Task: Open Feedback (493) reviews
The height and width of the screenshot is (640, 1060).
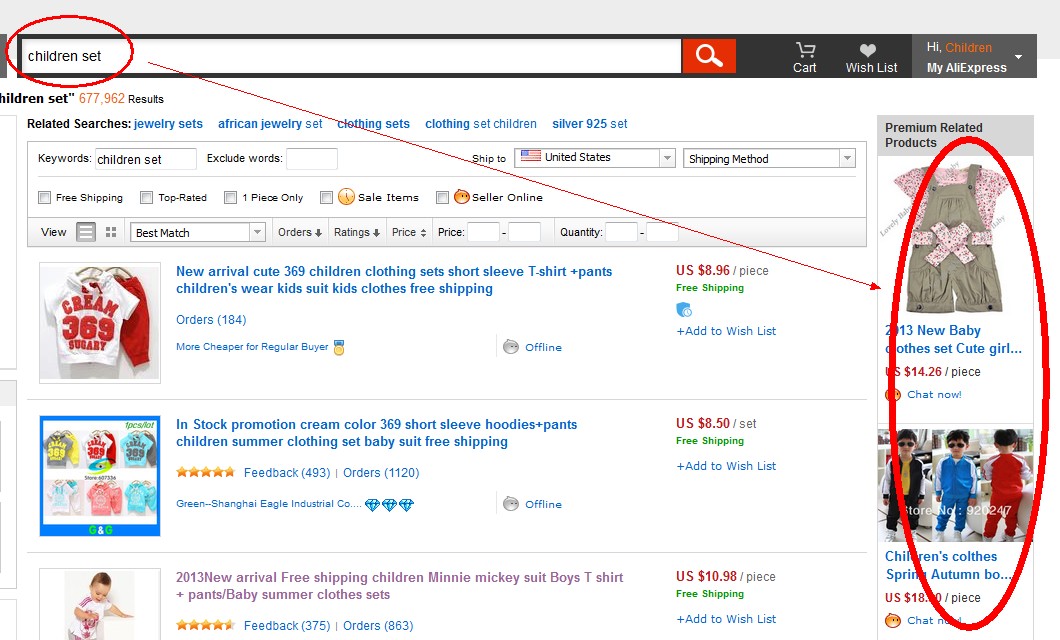Action: [x=287, y=472]
